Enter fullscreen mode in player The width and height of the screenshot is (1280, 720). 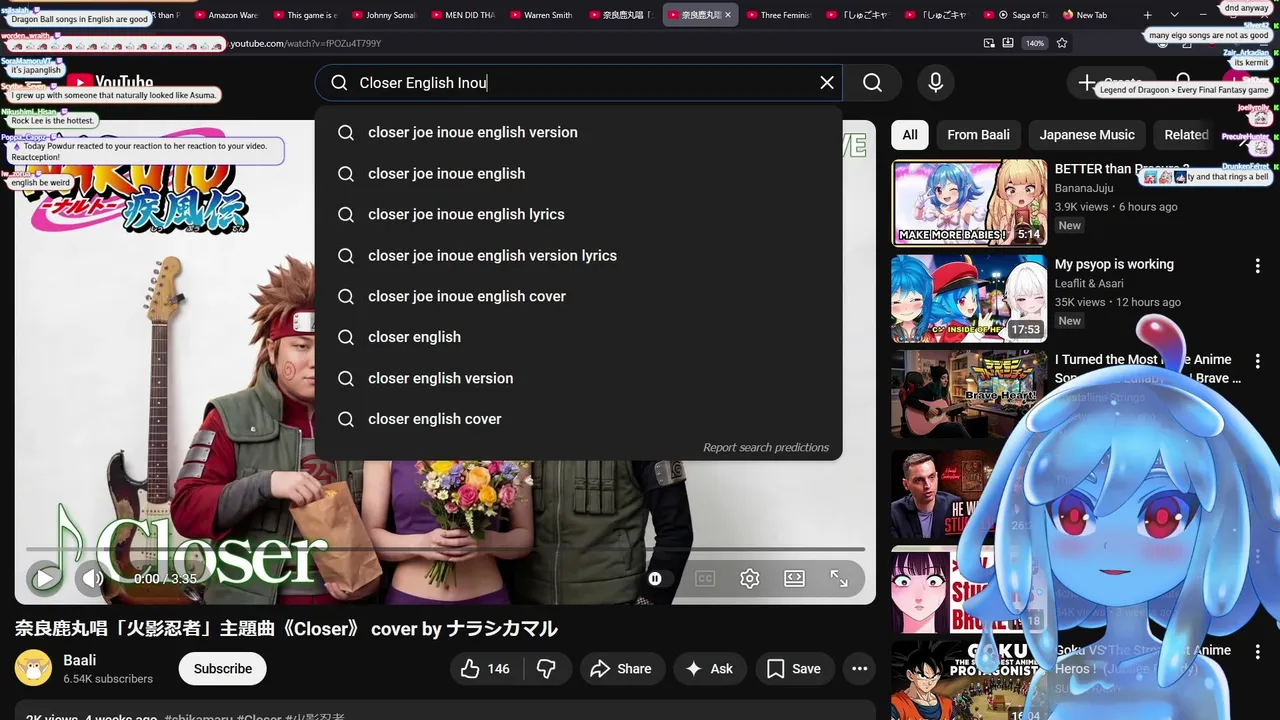(839, 578)
